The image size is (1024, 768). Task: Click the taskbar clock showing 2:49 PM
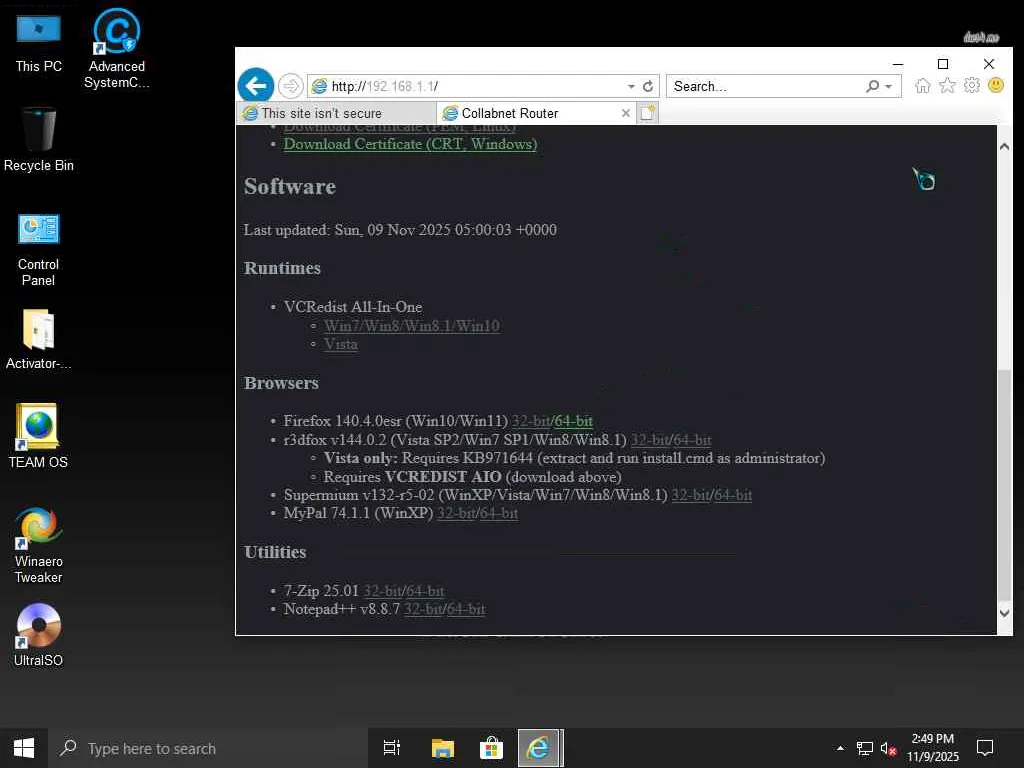(x=933, y=748)
